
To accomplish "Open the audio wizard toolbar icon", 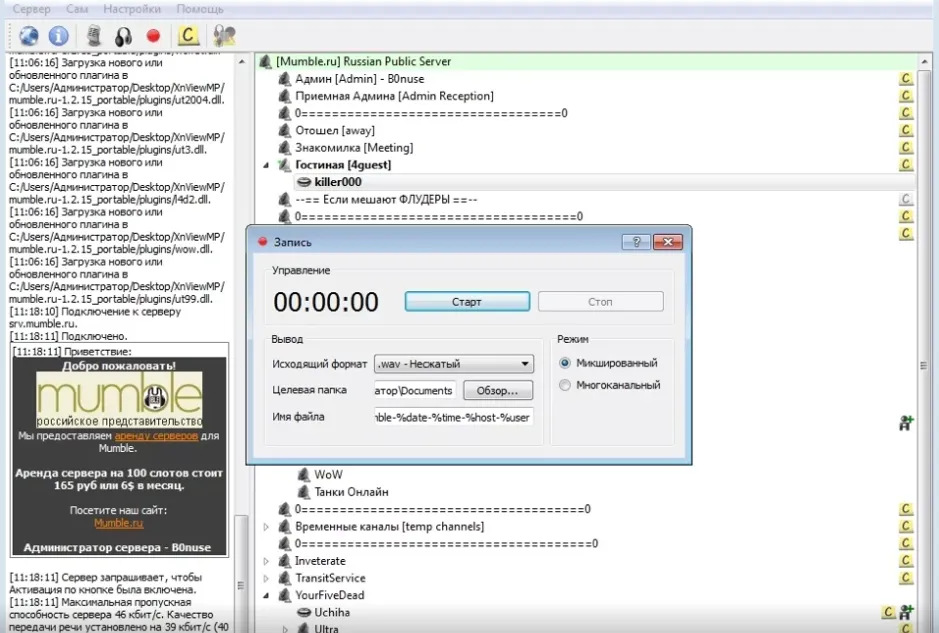I will tap(225, 36).
